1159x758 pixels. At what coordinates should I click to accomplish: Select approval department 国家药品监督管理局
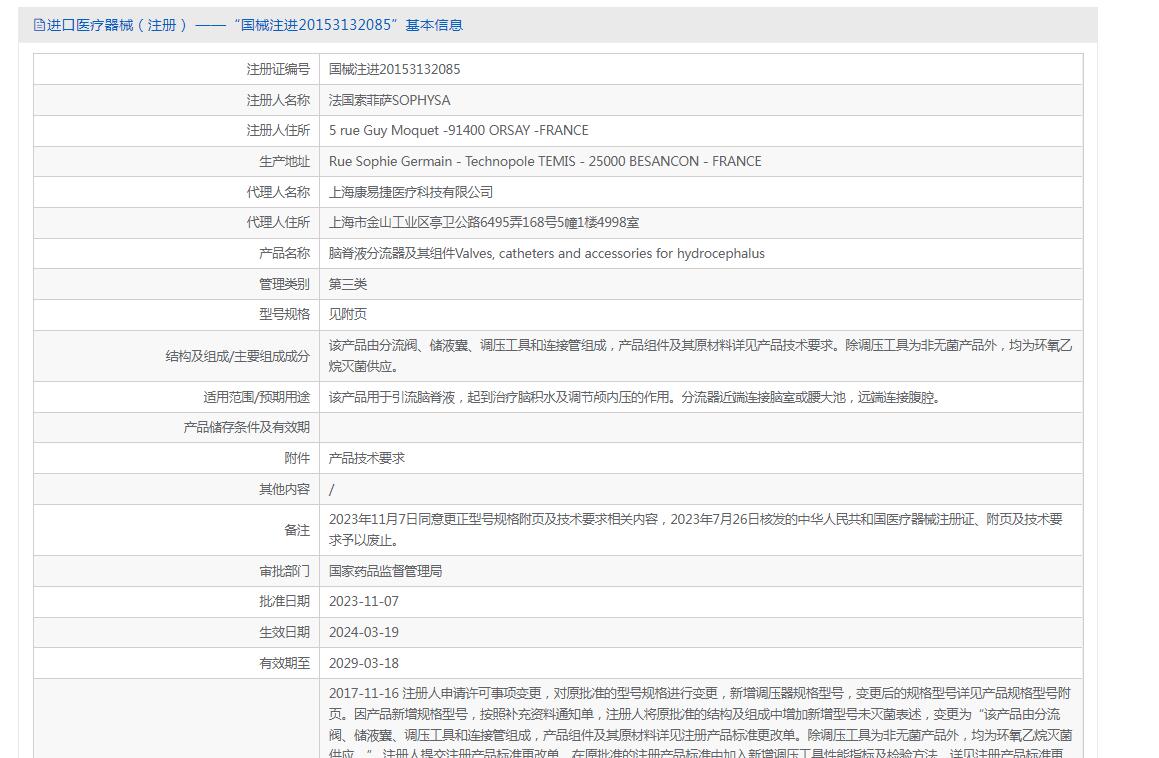pyautogui.click(x=385, y=572)
